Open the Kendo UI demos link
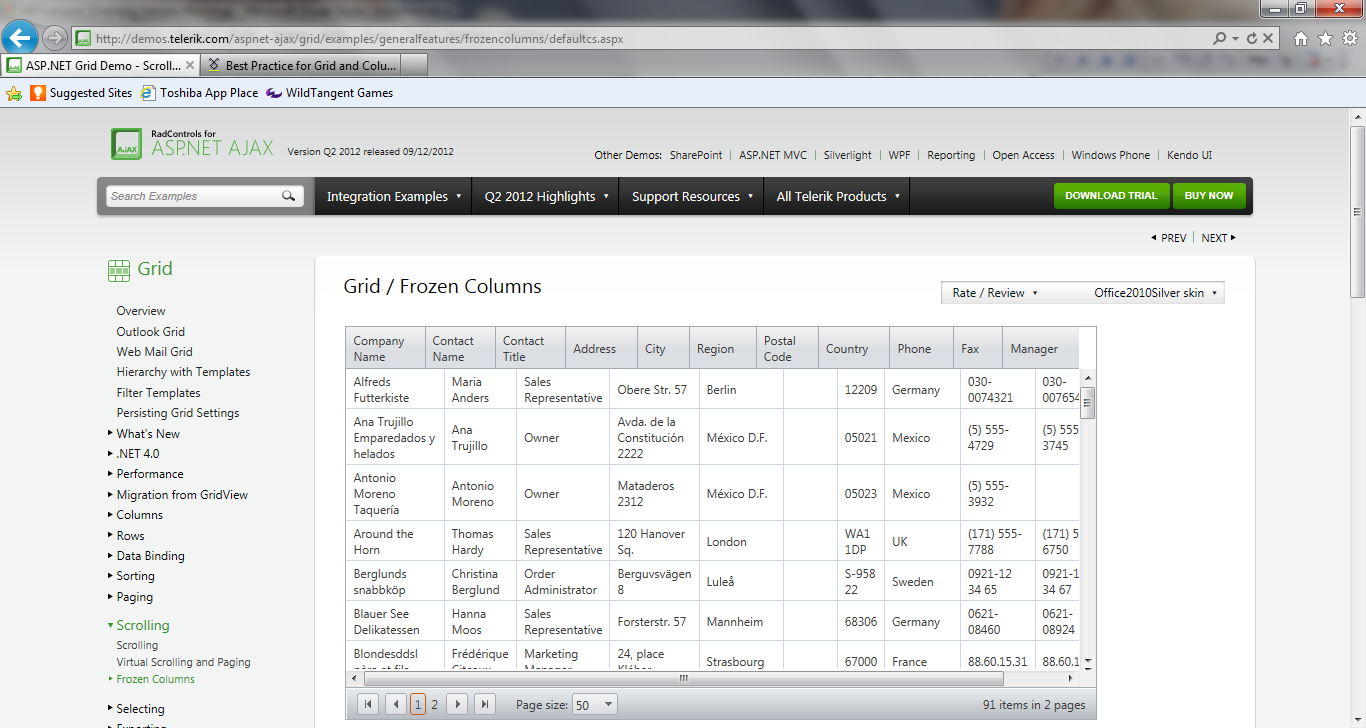 point(1190,155)
